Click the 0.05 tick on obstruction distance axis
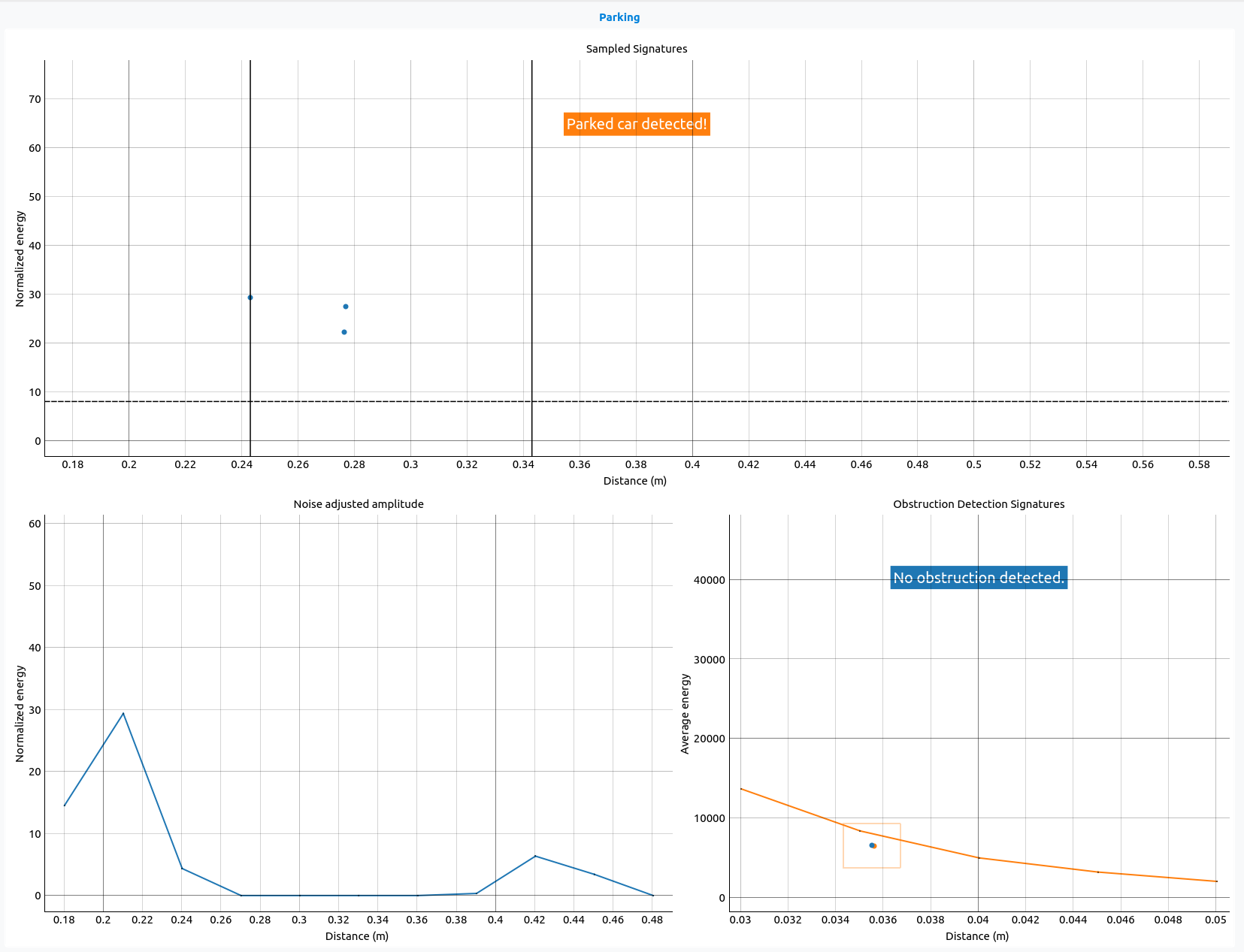The height and width of the screenshot is (952, 1244). 1215,920
